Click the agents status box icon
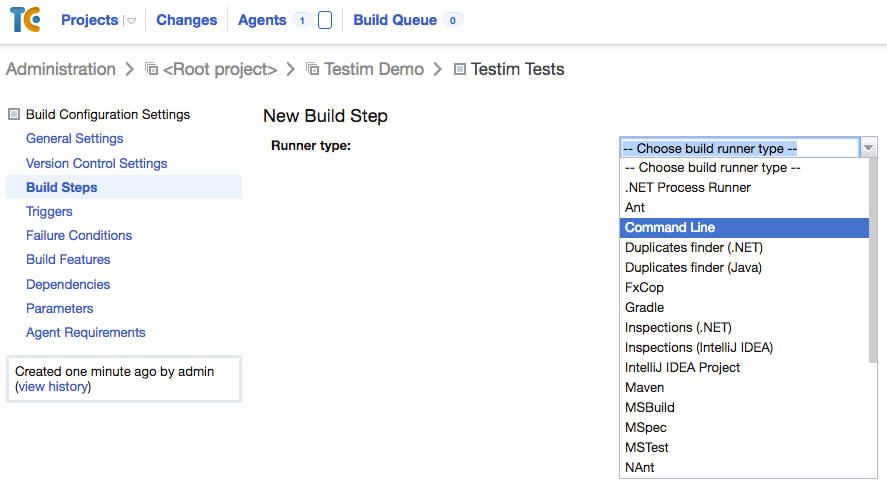The height and width of the screenshot is (488, 887). 324,20
